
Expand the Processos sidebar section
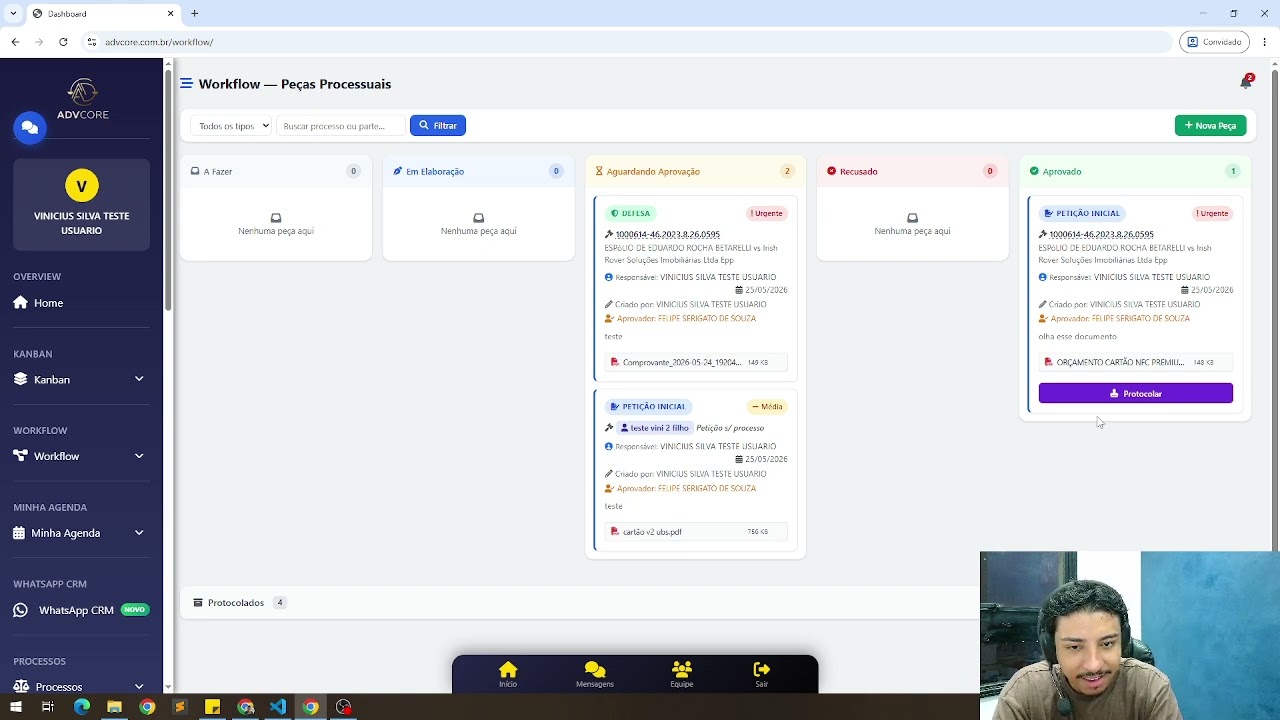(x=82, y=687)
